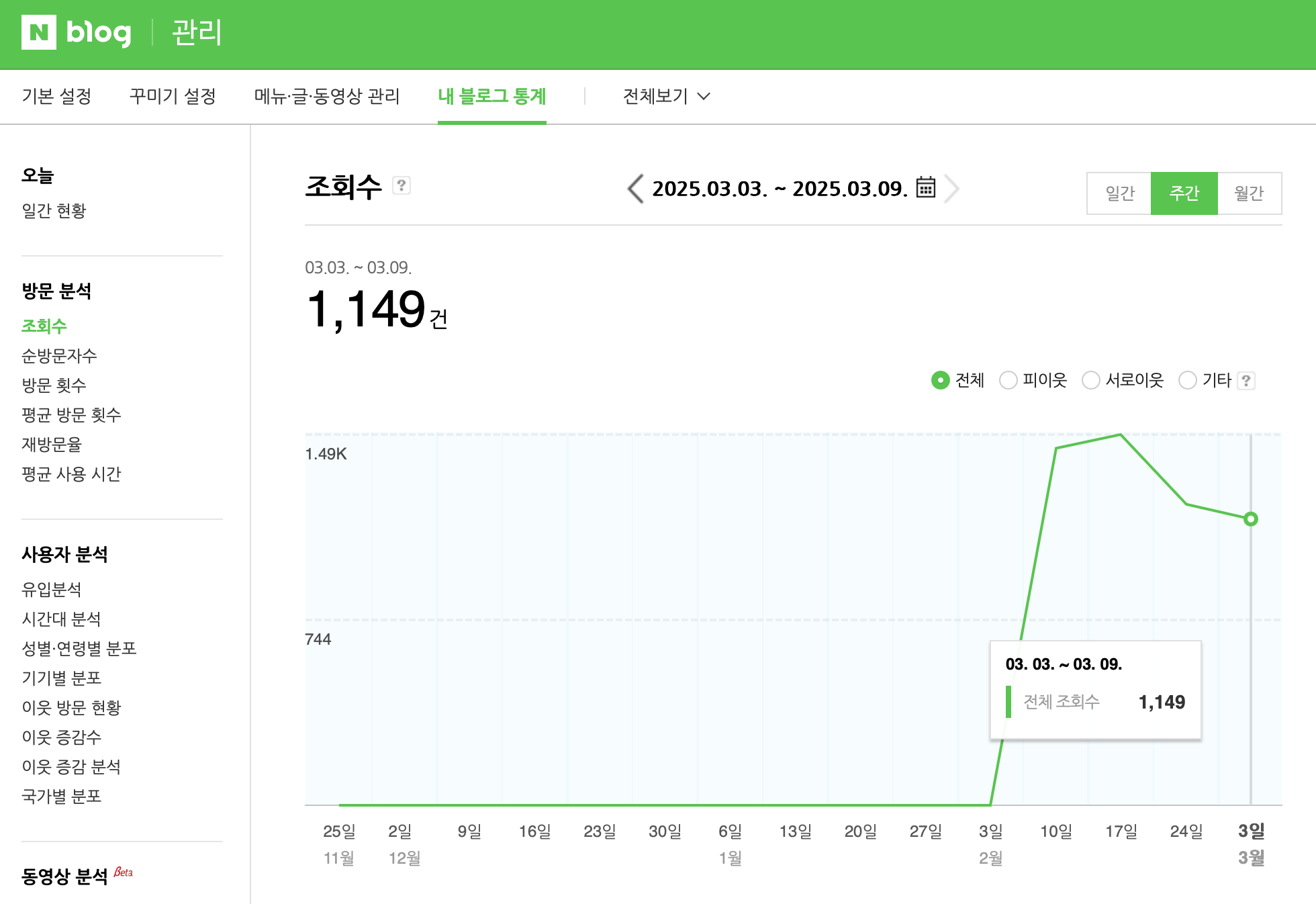Click the blog logo text
The image size is (1316, 904).
click(x=99, y=32)
